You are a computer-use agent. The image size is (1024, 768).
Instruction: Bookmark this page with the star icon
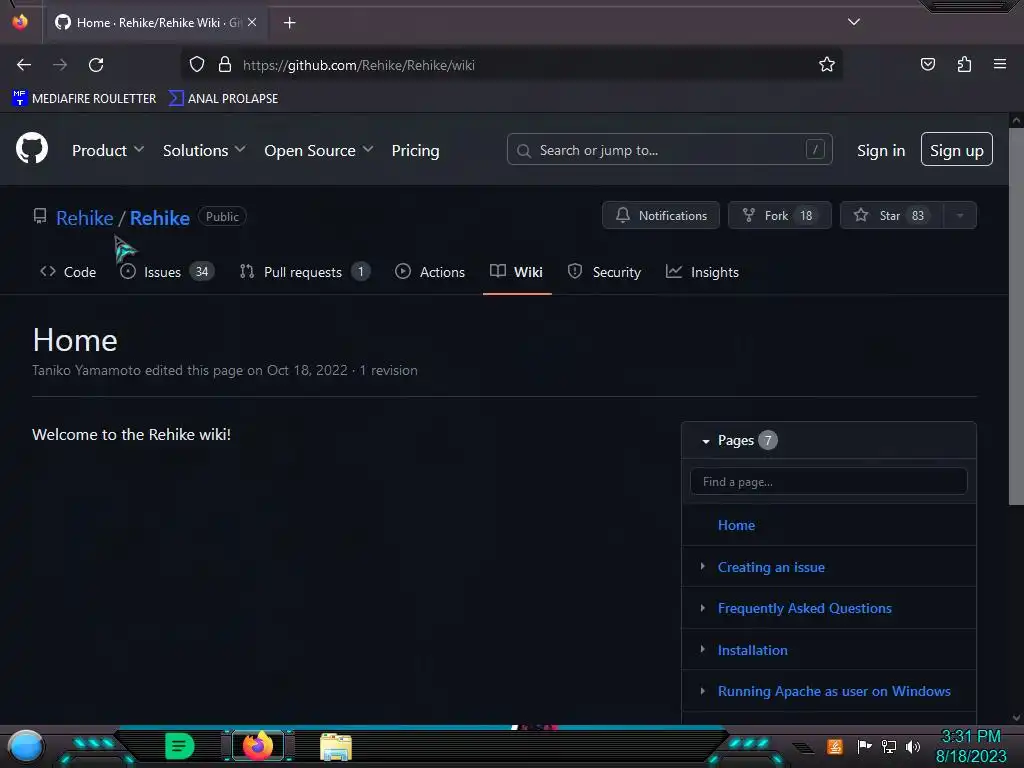827,65
